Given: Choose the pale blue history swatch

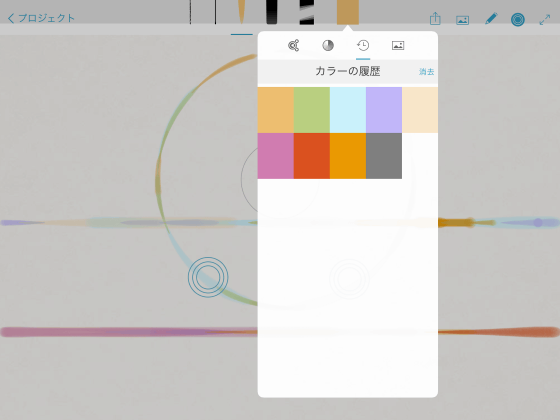Looking at the screenshot, I should coord(348,110).
